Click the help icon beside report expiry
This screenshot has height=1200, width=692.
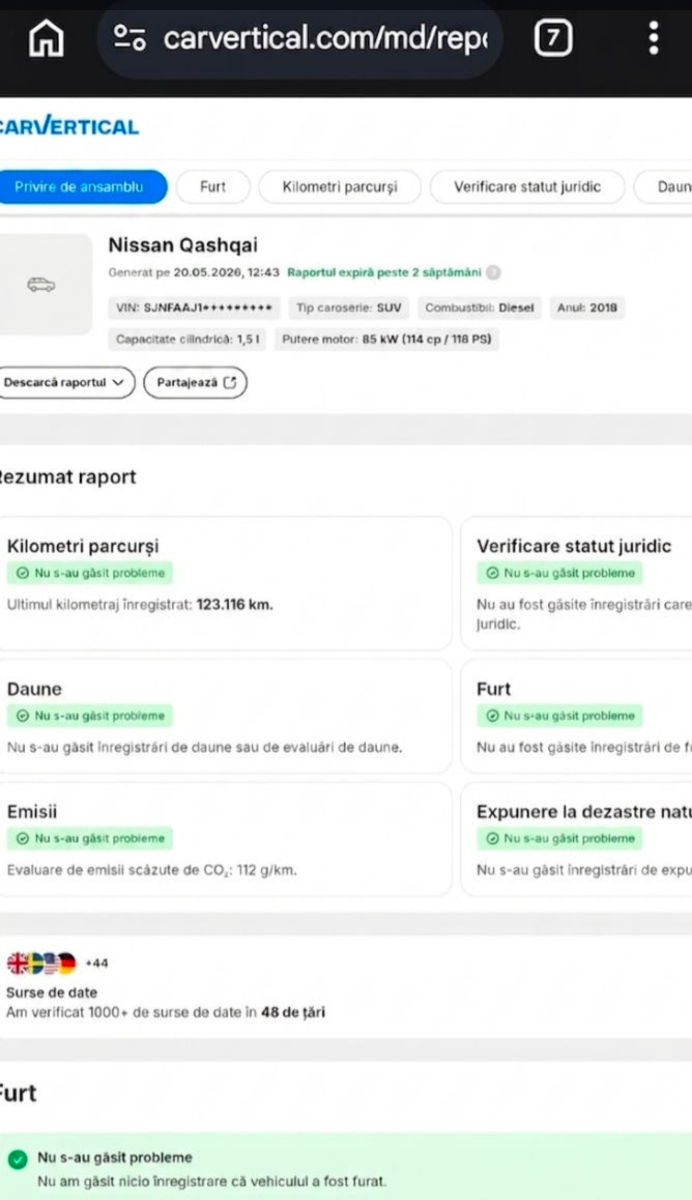point(493,272)
